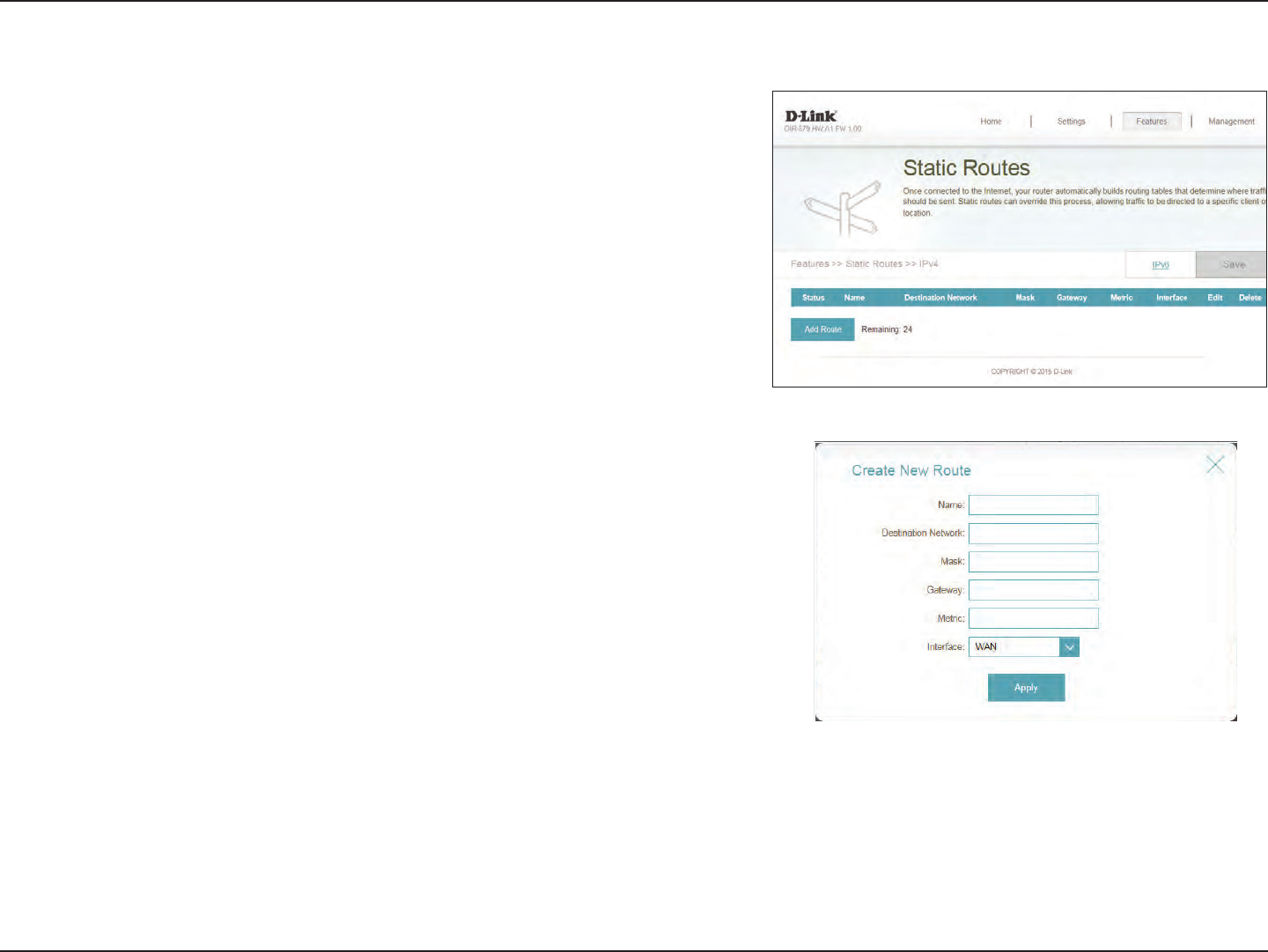Click the 'Remaining: 24' text
This screenshot has width=1268, height=952.
887,329
